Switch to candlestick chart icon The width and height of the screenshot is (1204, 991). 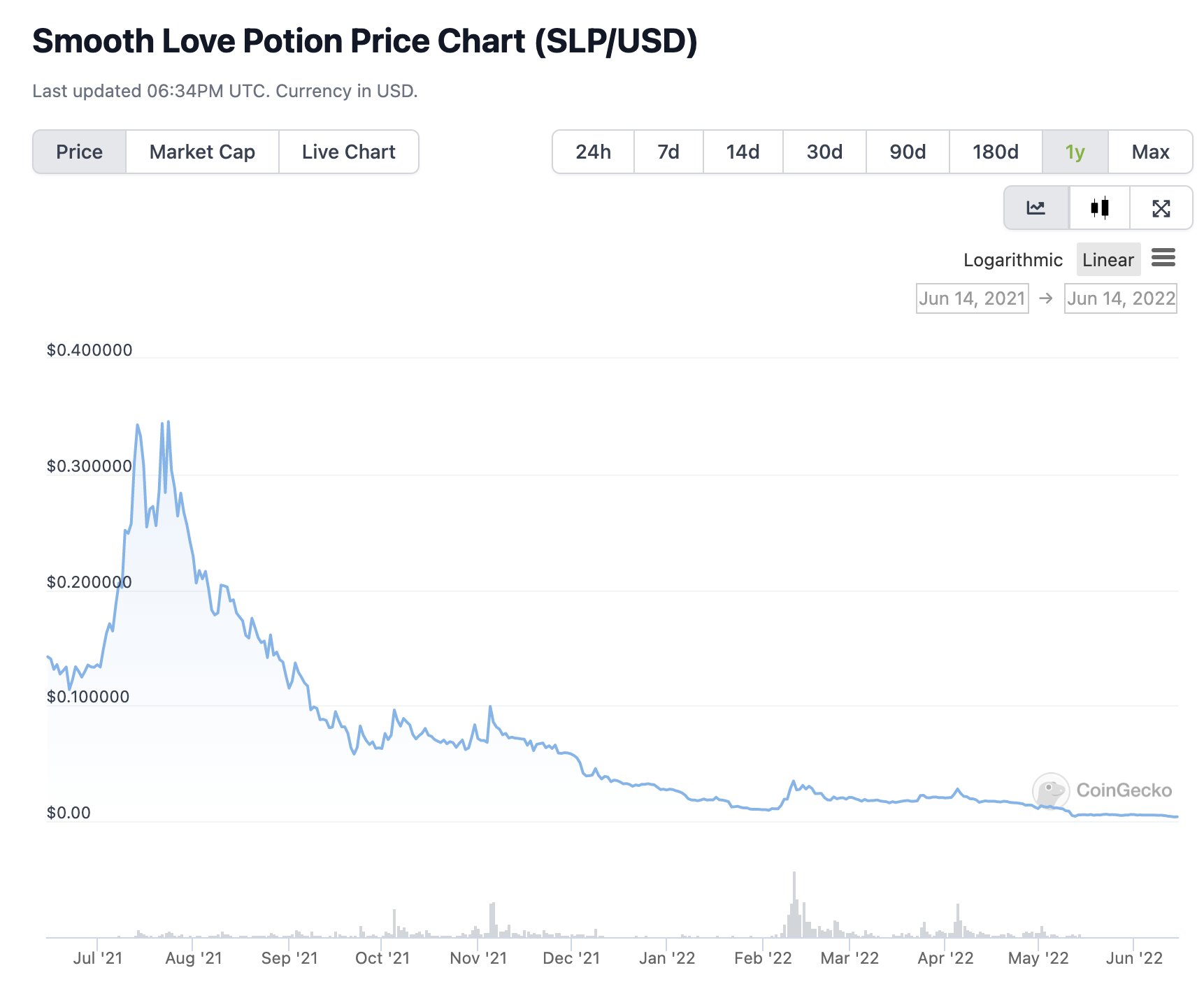pyautogui.click(x=1100, y=208)
